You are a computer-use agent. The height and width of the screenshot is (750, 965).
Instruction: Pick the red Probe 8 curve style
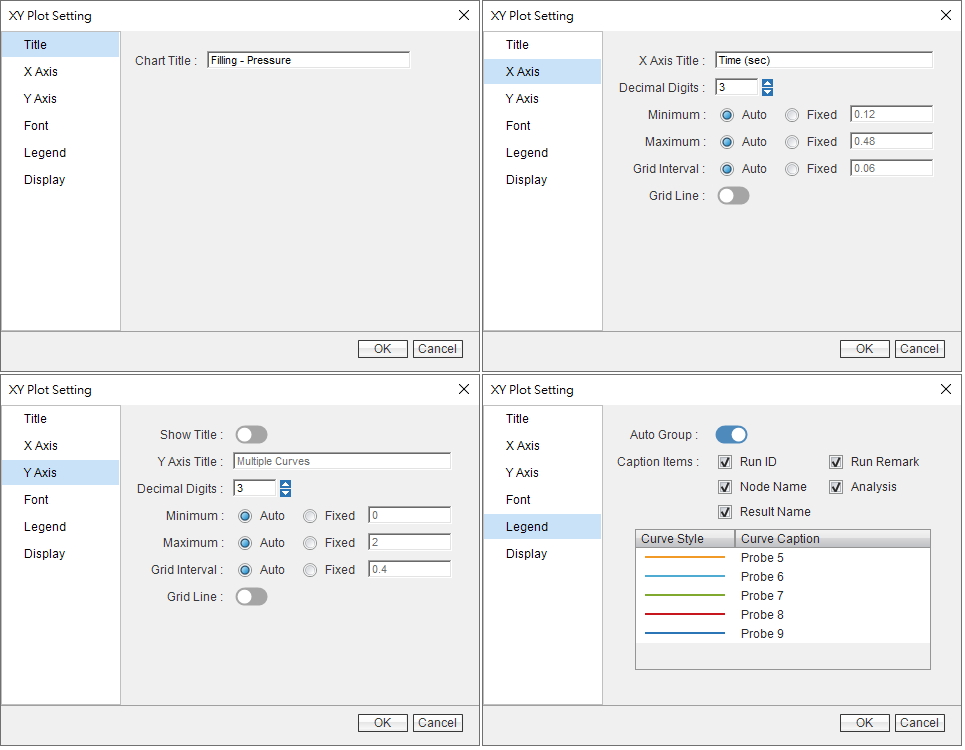tap(685, 615)
